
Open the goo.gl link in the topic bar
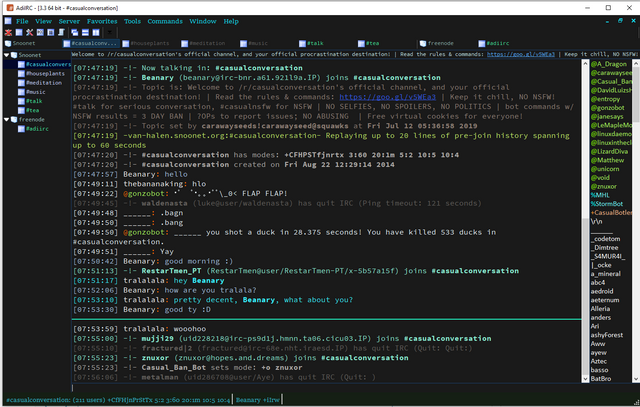click(x=521, y=54)
